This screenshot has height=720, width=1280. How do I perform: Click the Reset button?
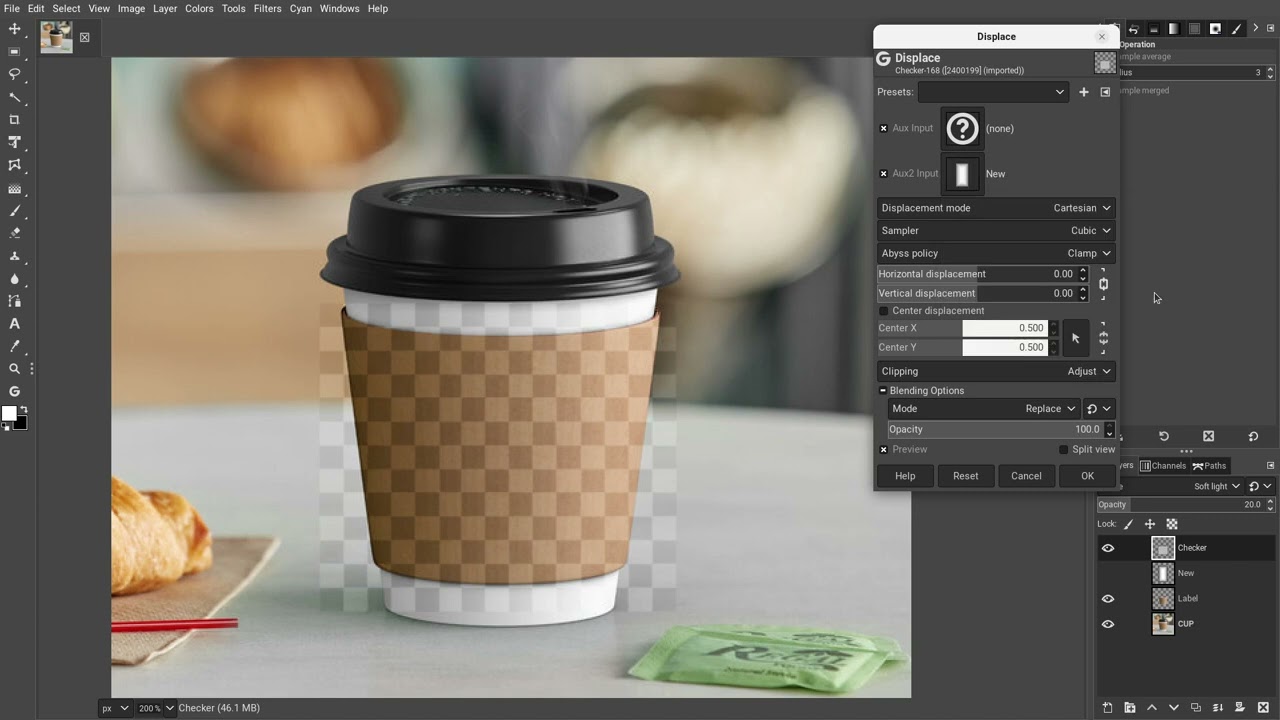[966, 476]
